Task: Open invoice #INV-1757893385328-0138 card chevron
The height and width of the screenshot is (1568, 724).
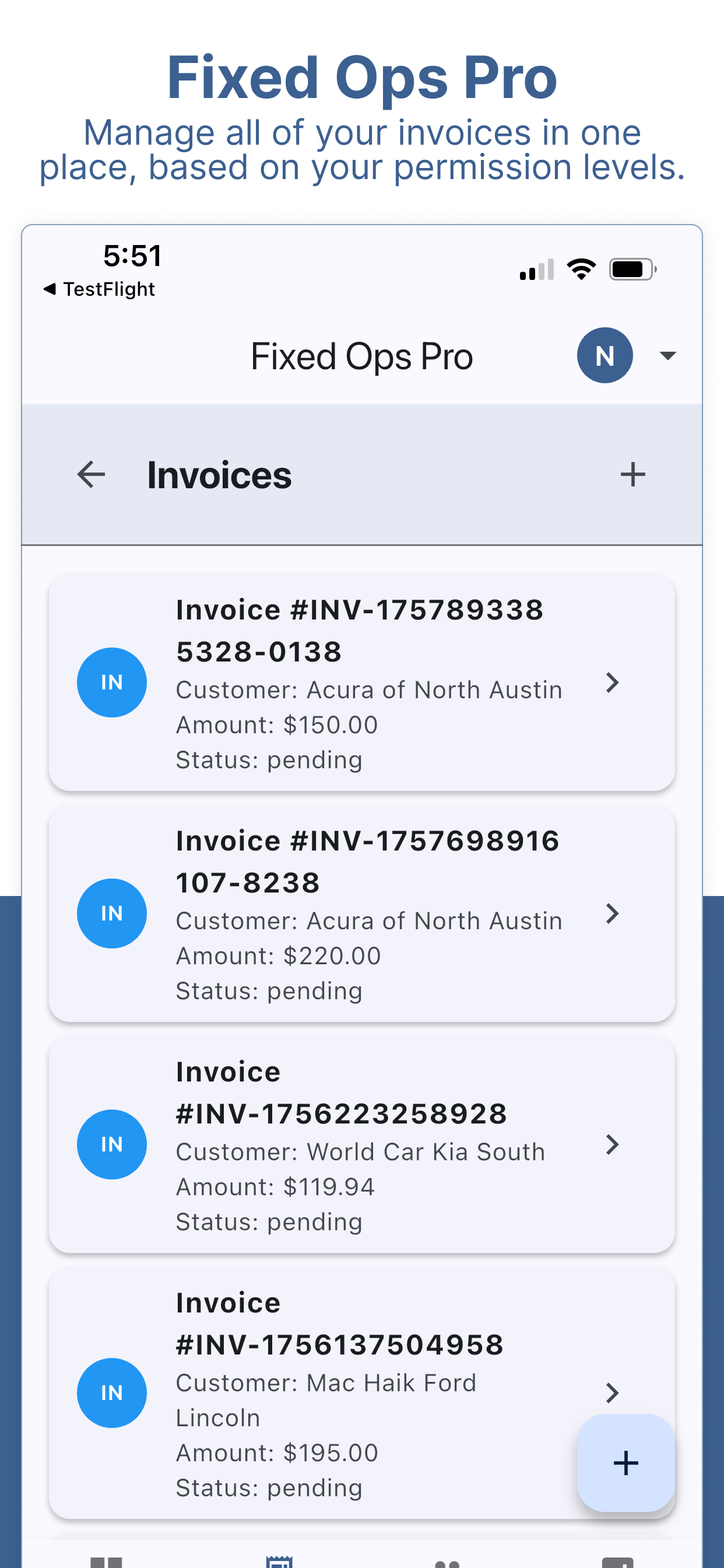Action: pyautogui.click(x=612, y=683)
